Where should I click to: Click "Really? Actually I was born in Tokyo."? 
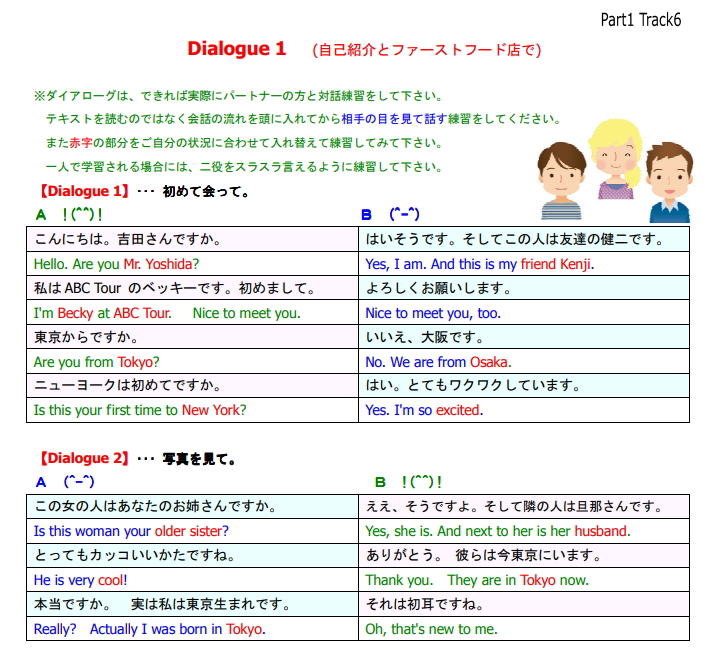(x=149, y=629)
